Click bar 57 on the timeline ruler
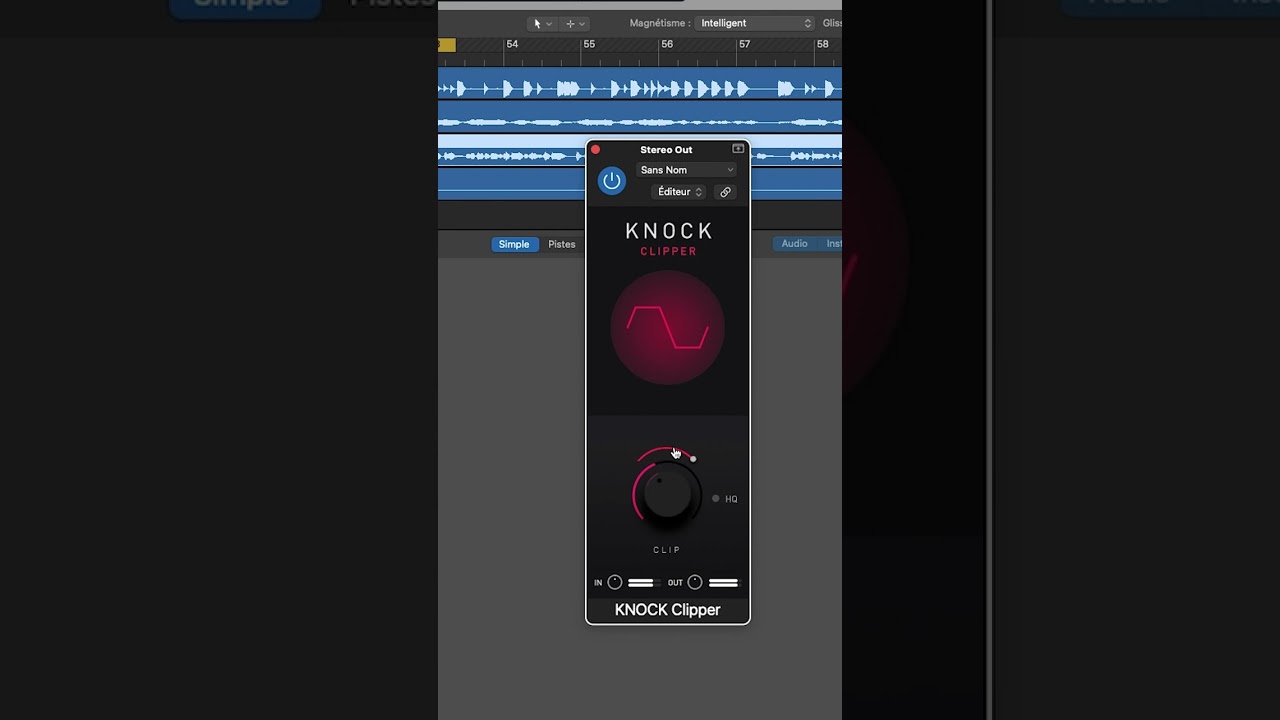 tap(744, 44)
